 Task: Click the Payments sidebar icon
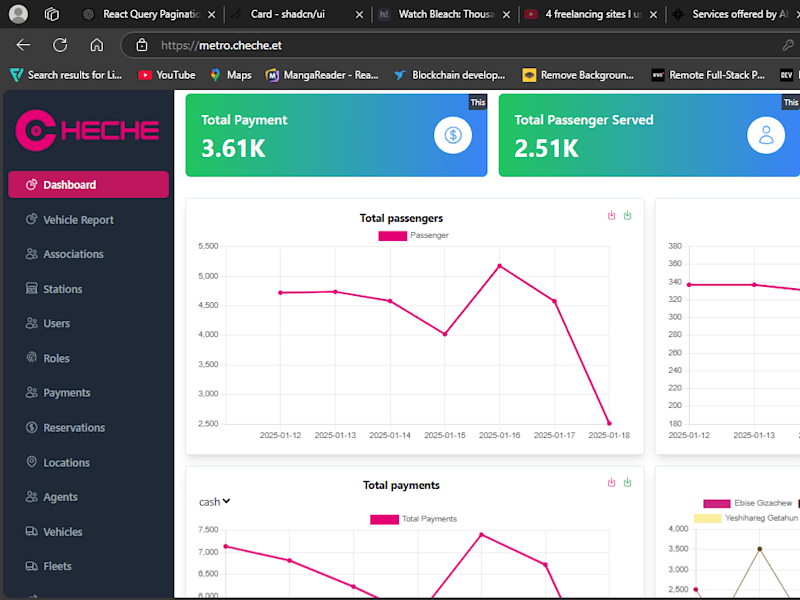point(32,392)
